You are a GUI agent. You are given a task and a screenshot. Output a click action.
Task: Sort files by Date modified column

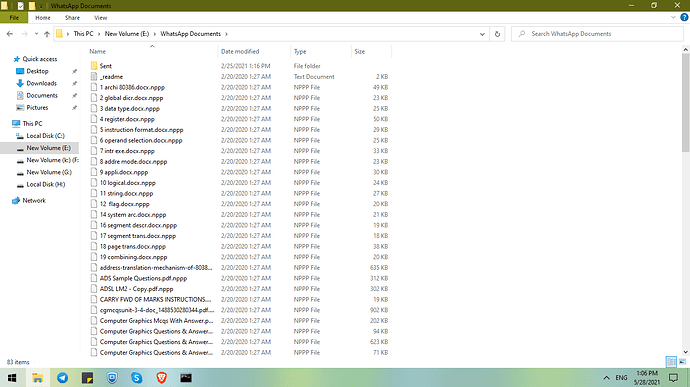coord(240,52)
